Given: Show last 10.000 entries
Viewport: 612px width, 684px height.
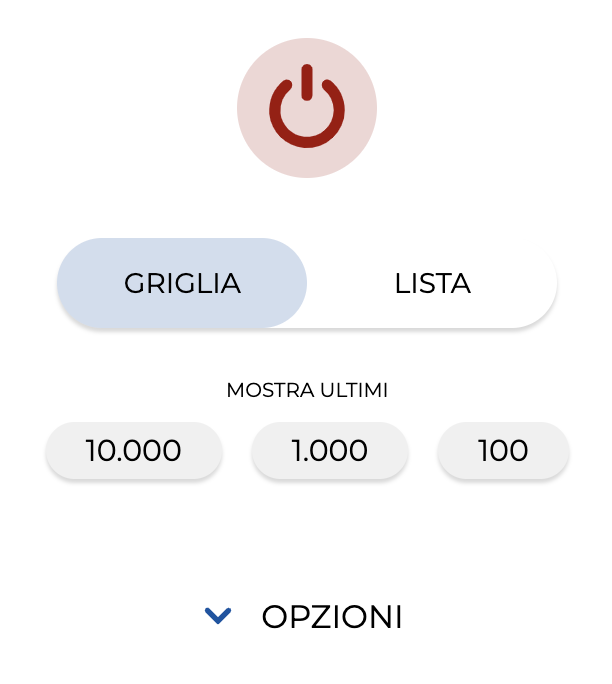Looking at the screenshot, I should click(134, 450).
